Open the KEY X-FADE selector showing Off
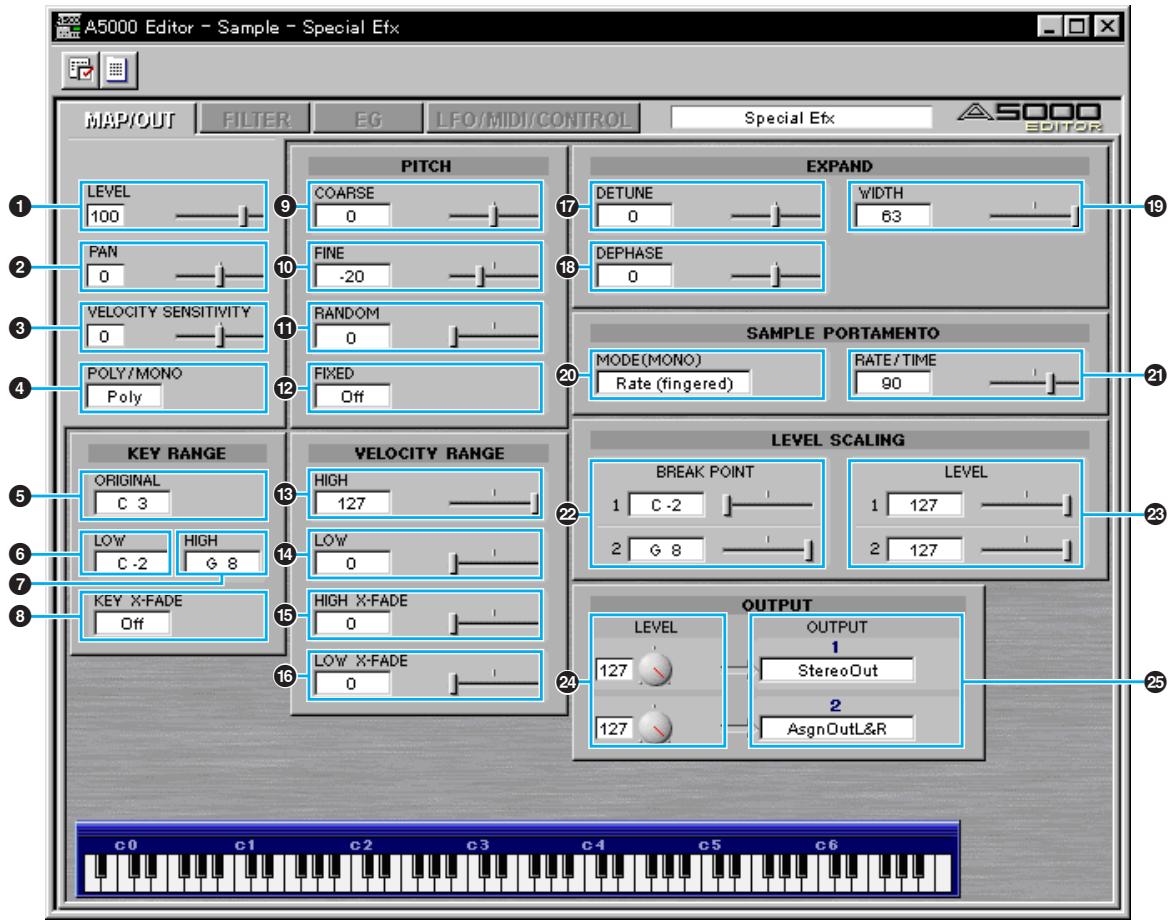 [x=132, y=623]
